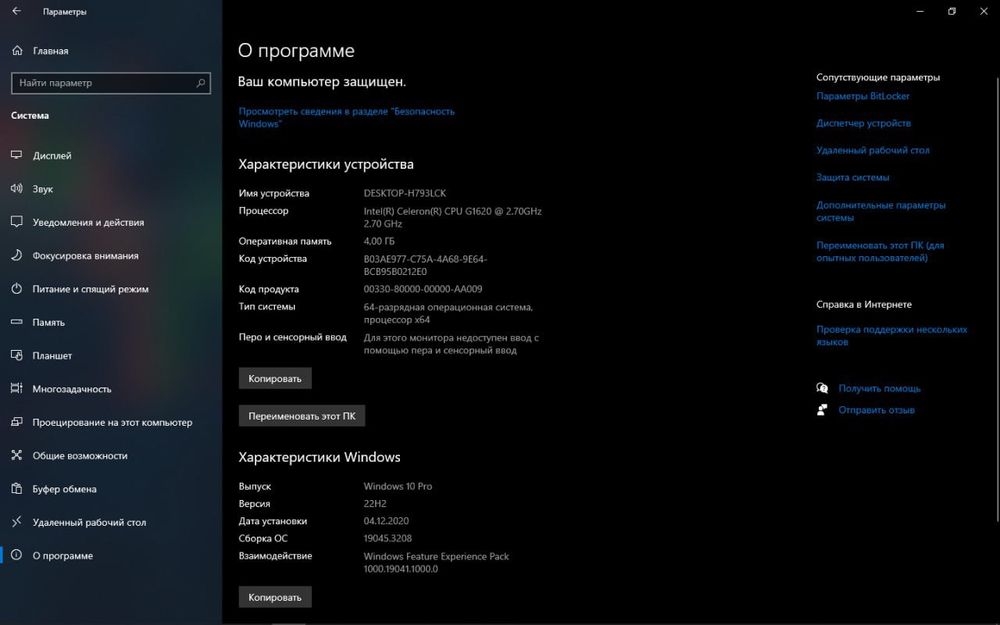This screenshot has width=1000, height=625.
Task: Click Переименовать этот ПК button
Action: click(302, 416)
